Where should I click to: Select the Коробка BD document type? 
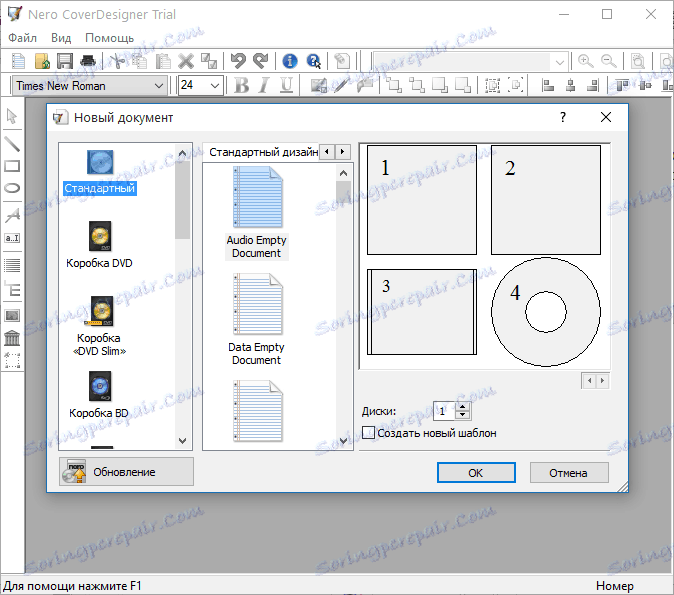coord(99,395)
